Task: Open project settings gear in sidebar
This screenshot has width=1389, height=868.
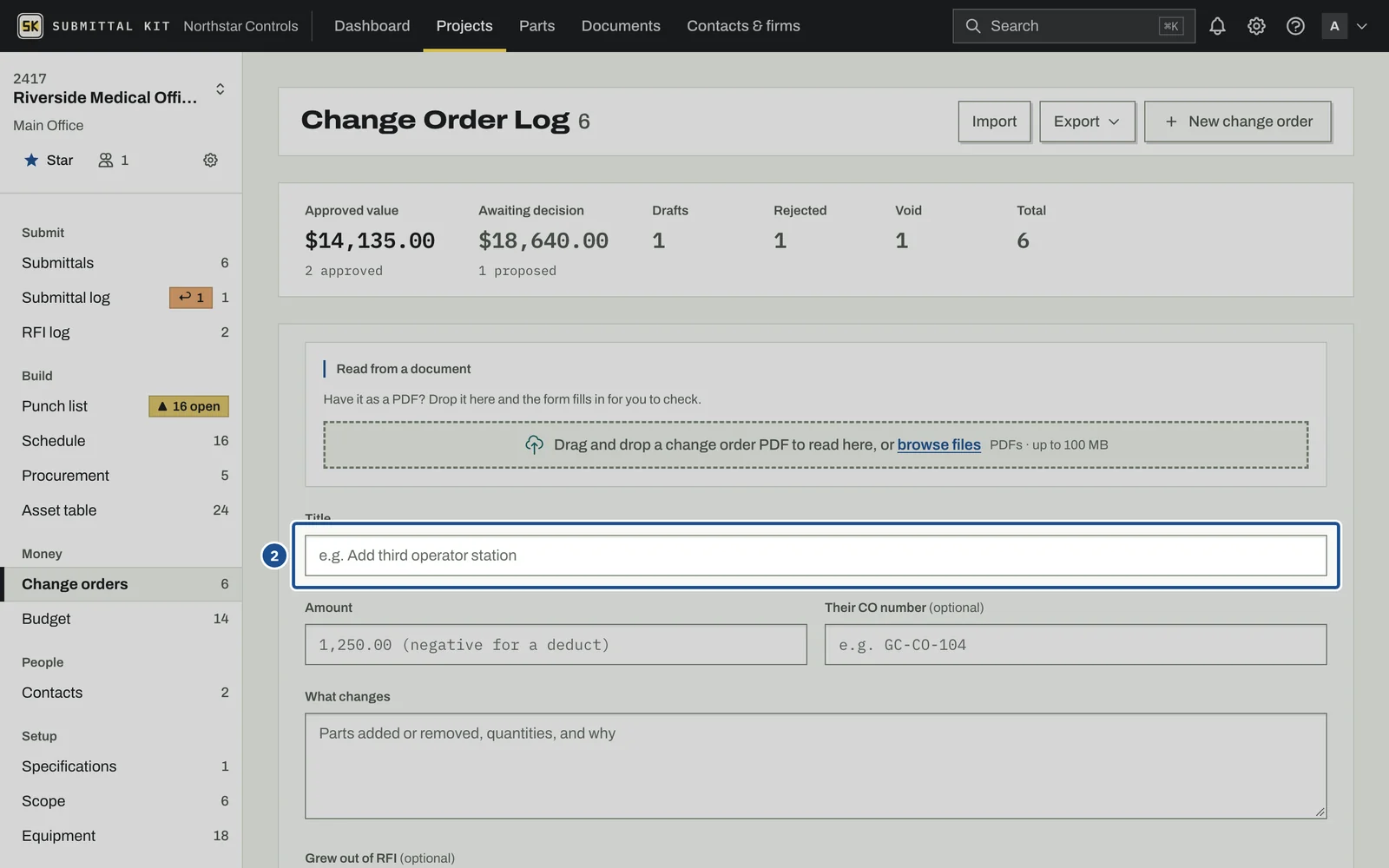Action: coord(210,160)
